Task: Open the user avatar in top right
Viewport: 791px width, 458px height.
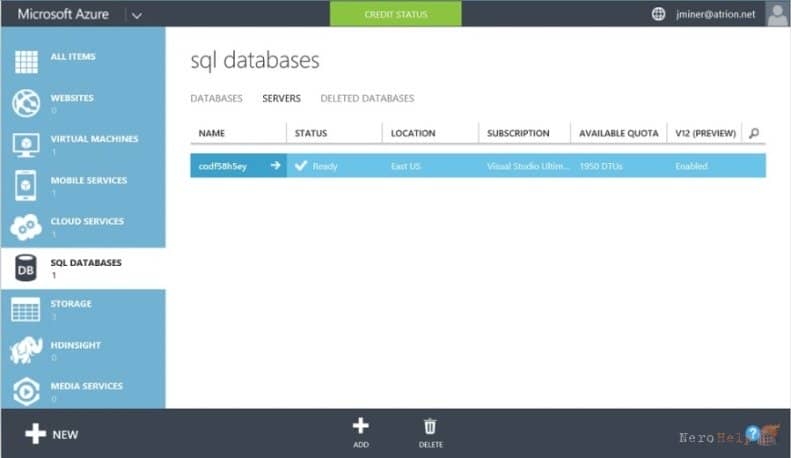Action: 777,14
